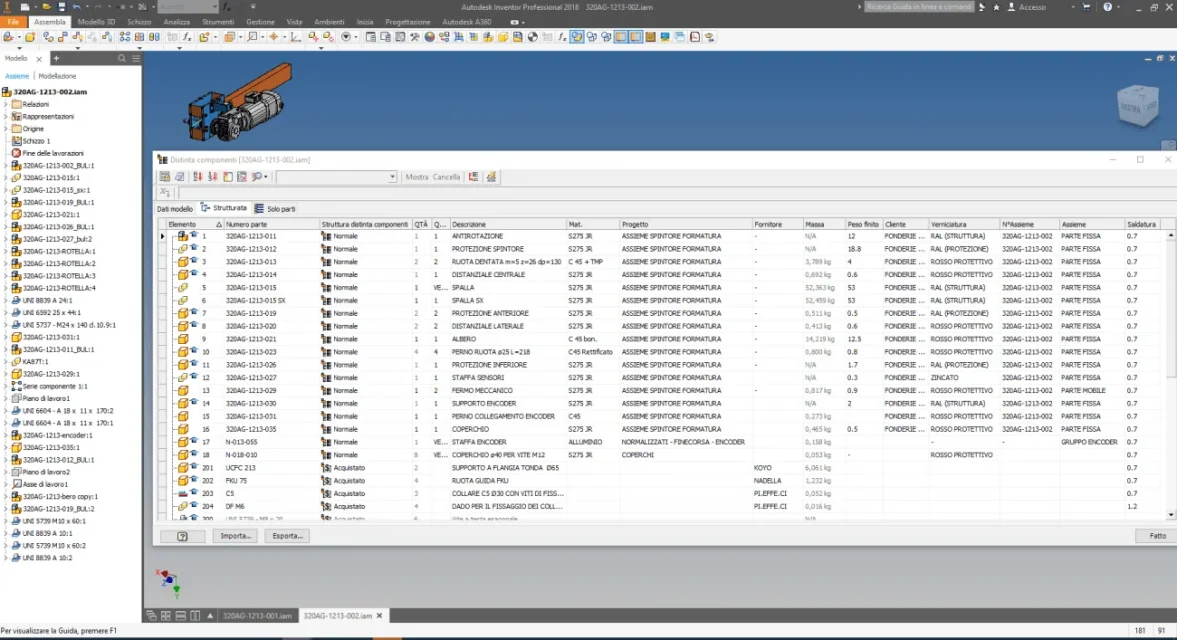Click the x formula icon beside edit field
Screen dimensions: 1177x640
[x=164, y=193]
